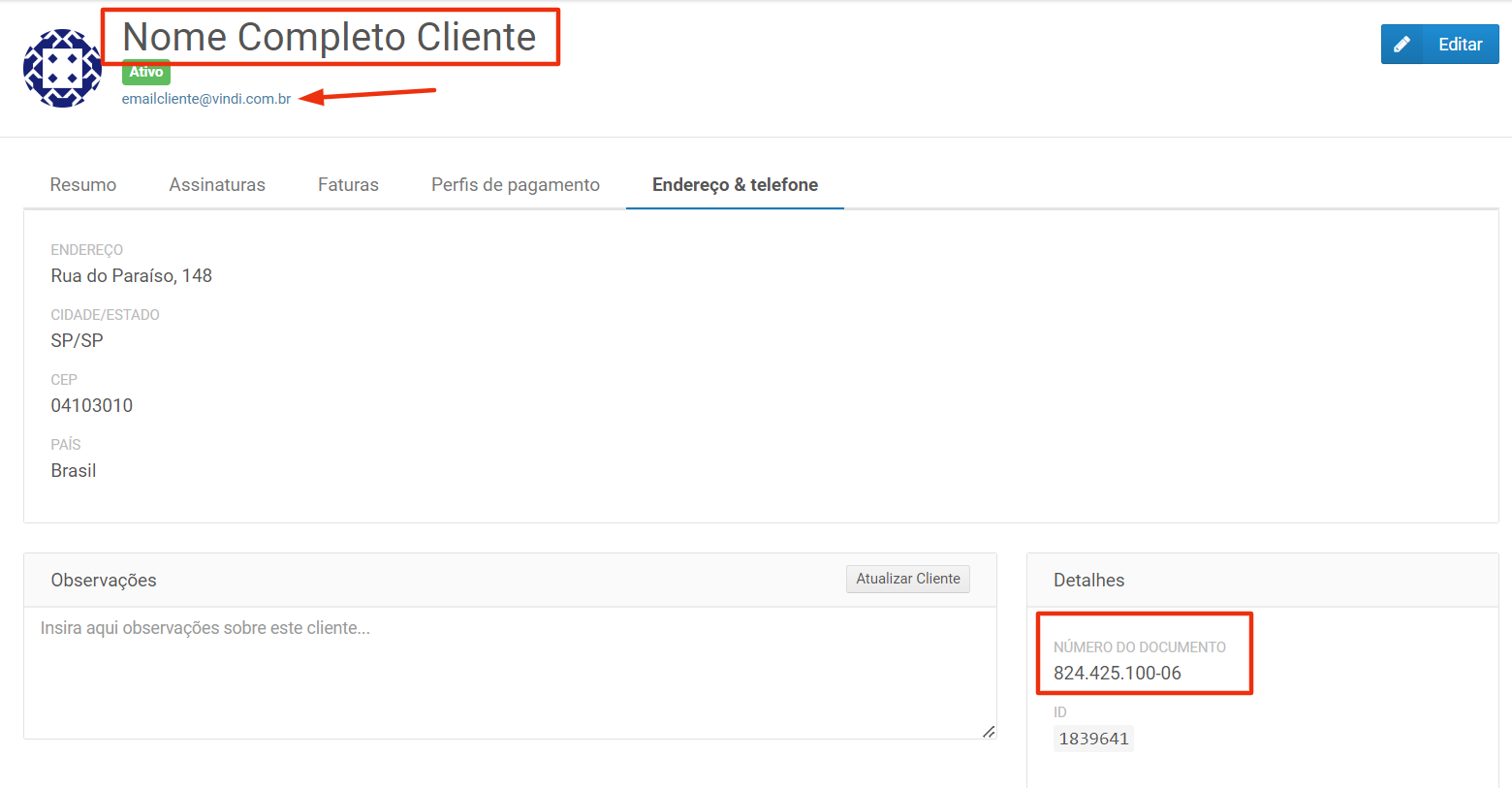The height and width of the screenshot is (788, 1512).
Task: Click the pencil icon on the Editar button
Action: coord(1402,45)
